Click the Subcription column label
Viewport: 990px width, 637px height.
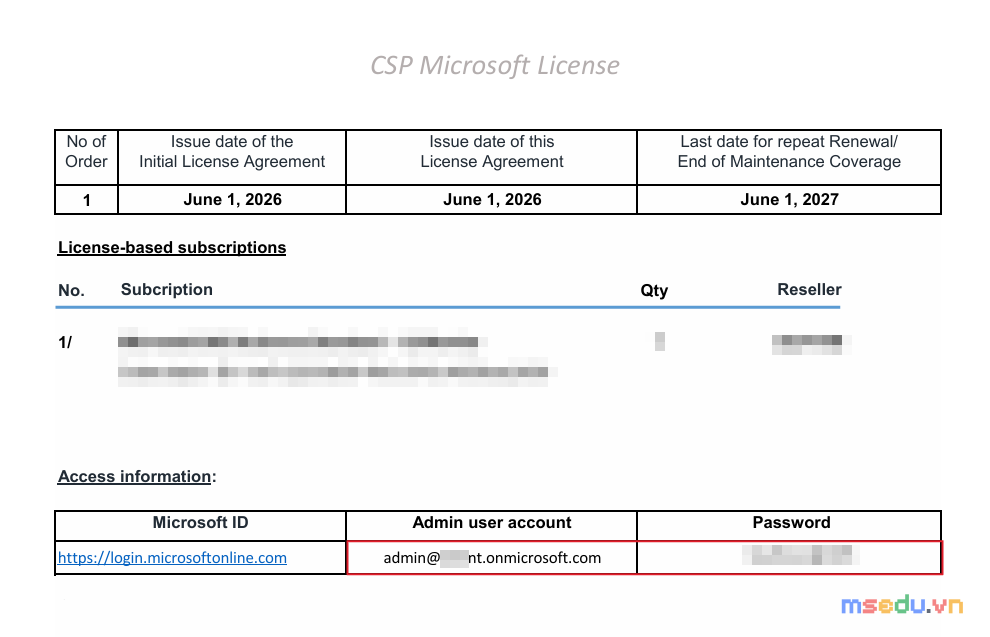(167, 290)
